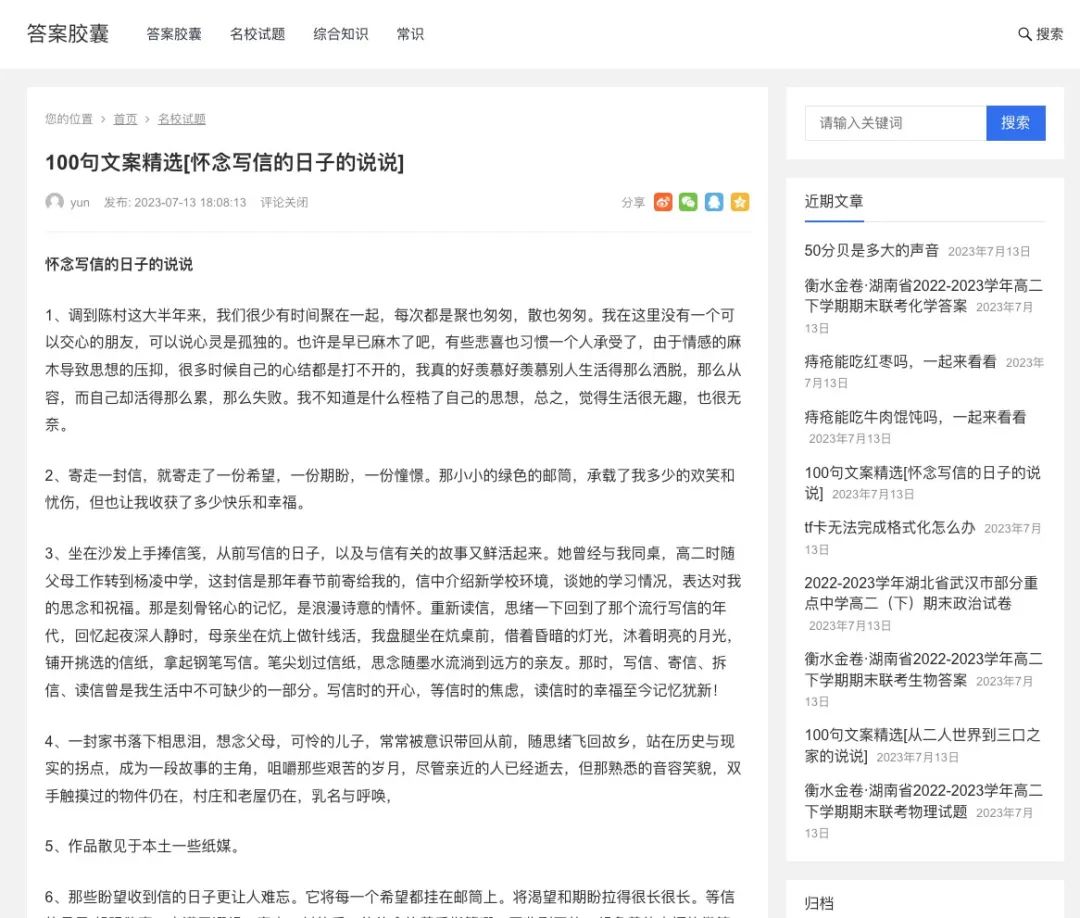Share the article via WeChat
Image resolution: width=1080 pixels, height=918 pixels.
688,202
